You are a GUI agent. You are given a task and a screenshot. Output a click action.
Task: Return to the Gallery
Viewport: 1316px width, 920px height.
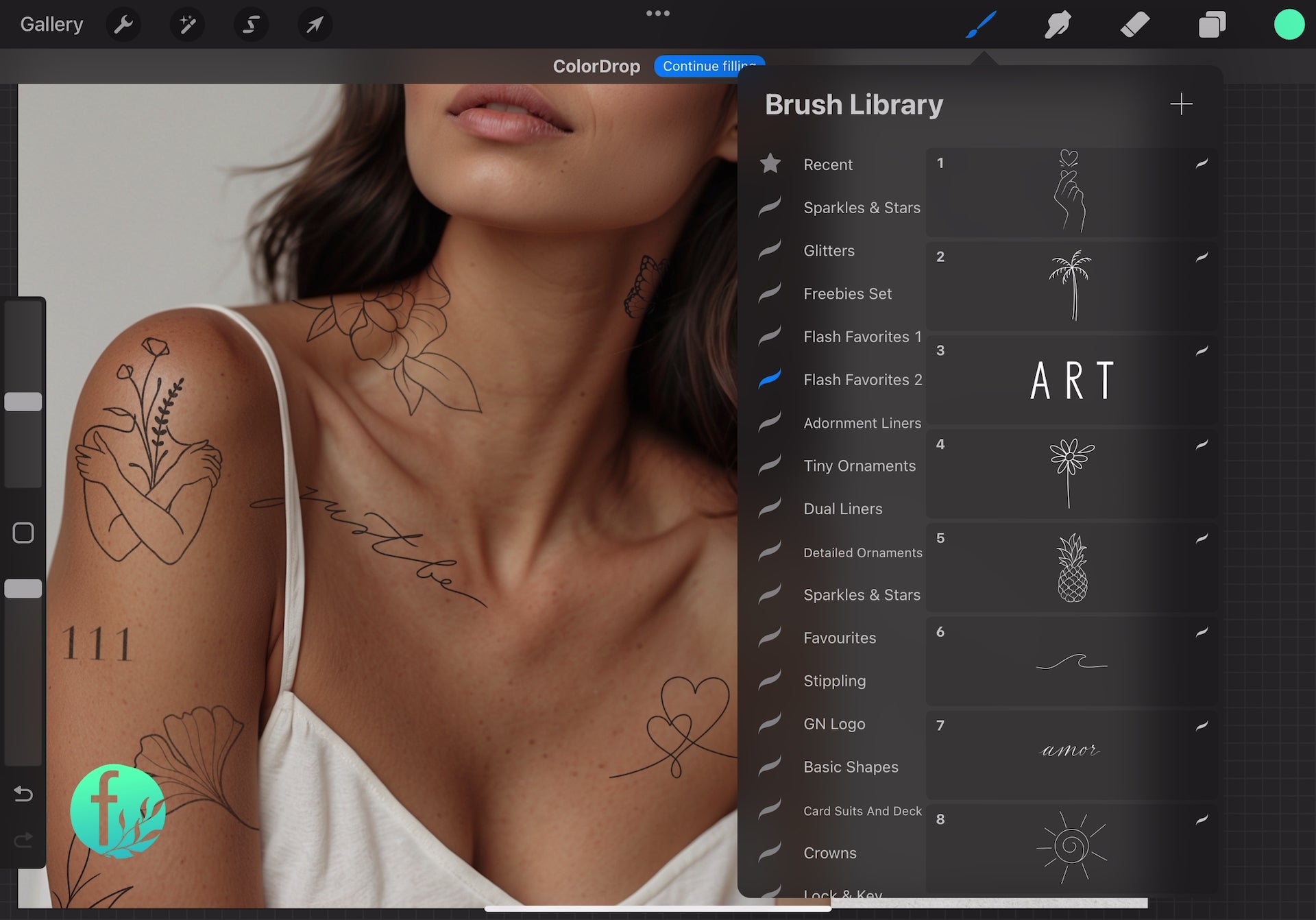[51, 25]
